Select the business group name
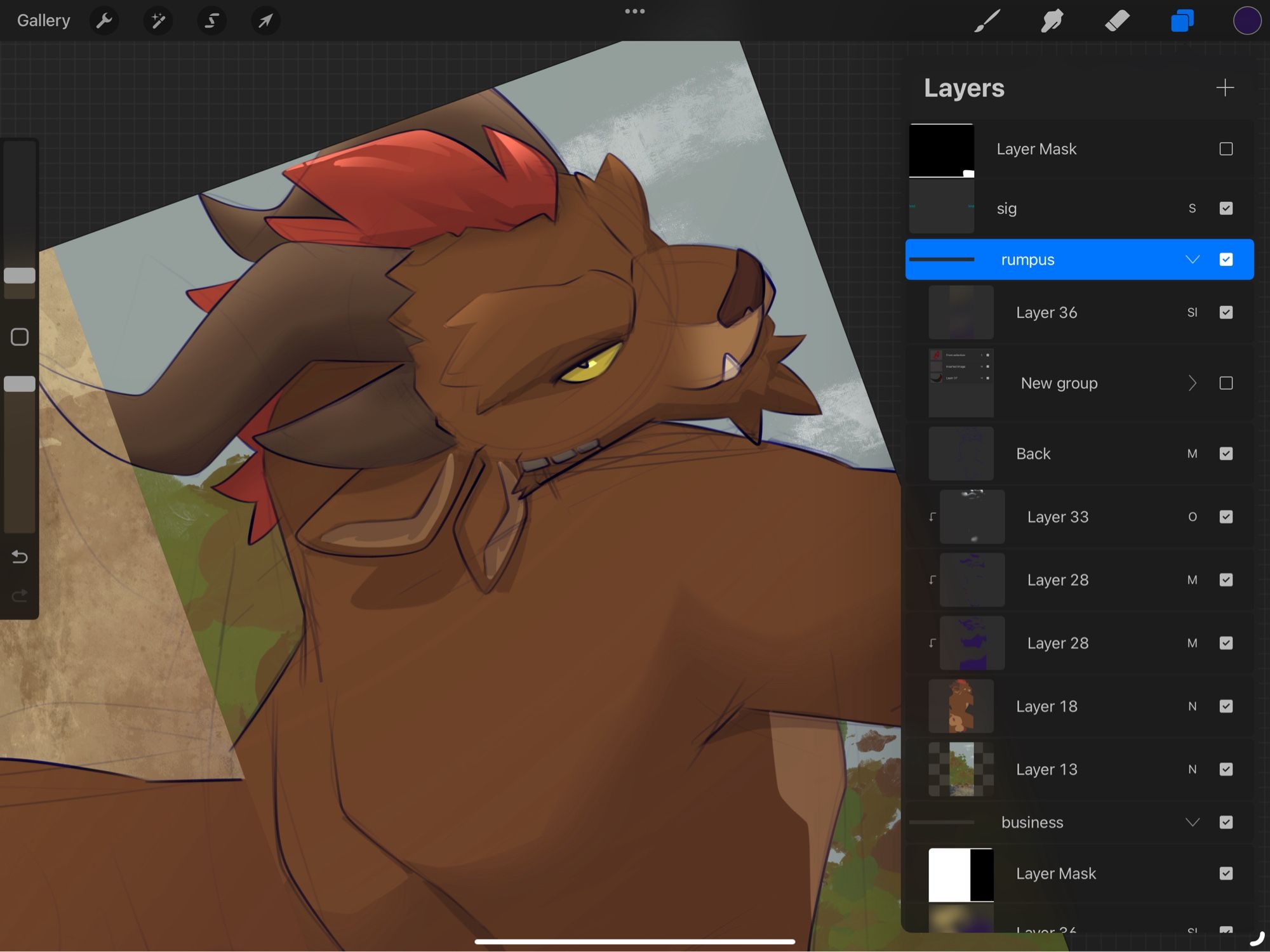1270x952 pixels. coord(1032,823)
